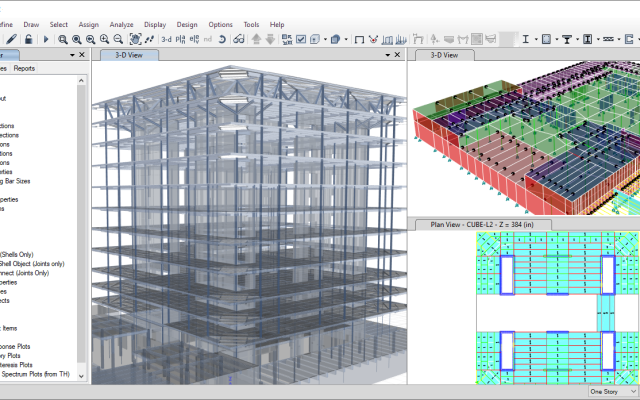Click the rotate 3D view icon

click(x=220, y=39)
